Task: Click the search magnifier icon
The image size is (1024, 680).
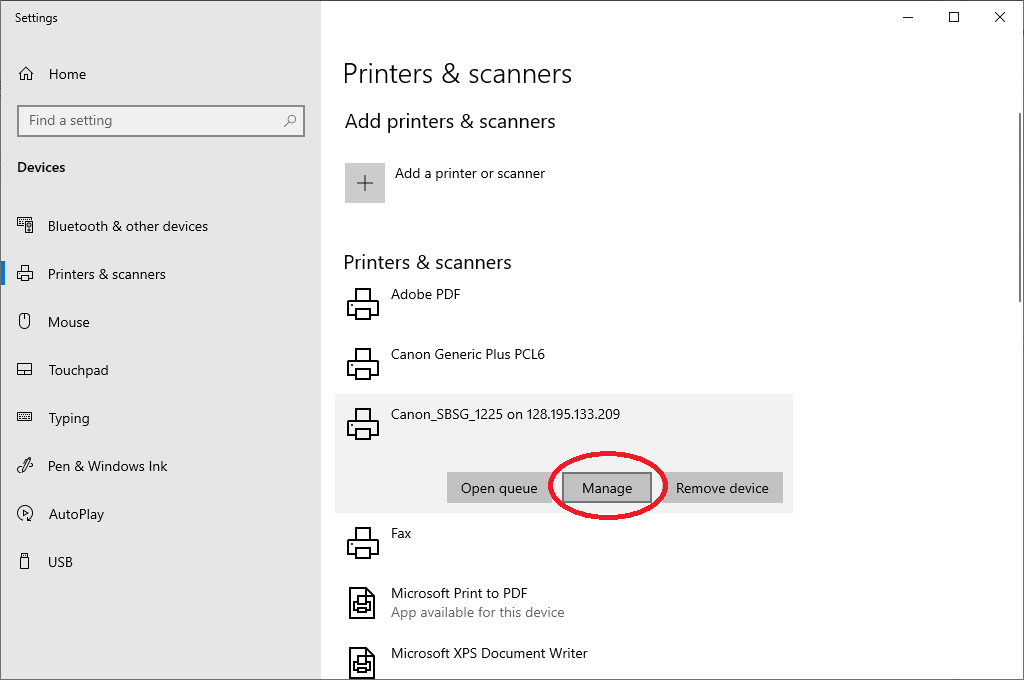Action: point(290,120)
